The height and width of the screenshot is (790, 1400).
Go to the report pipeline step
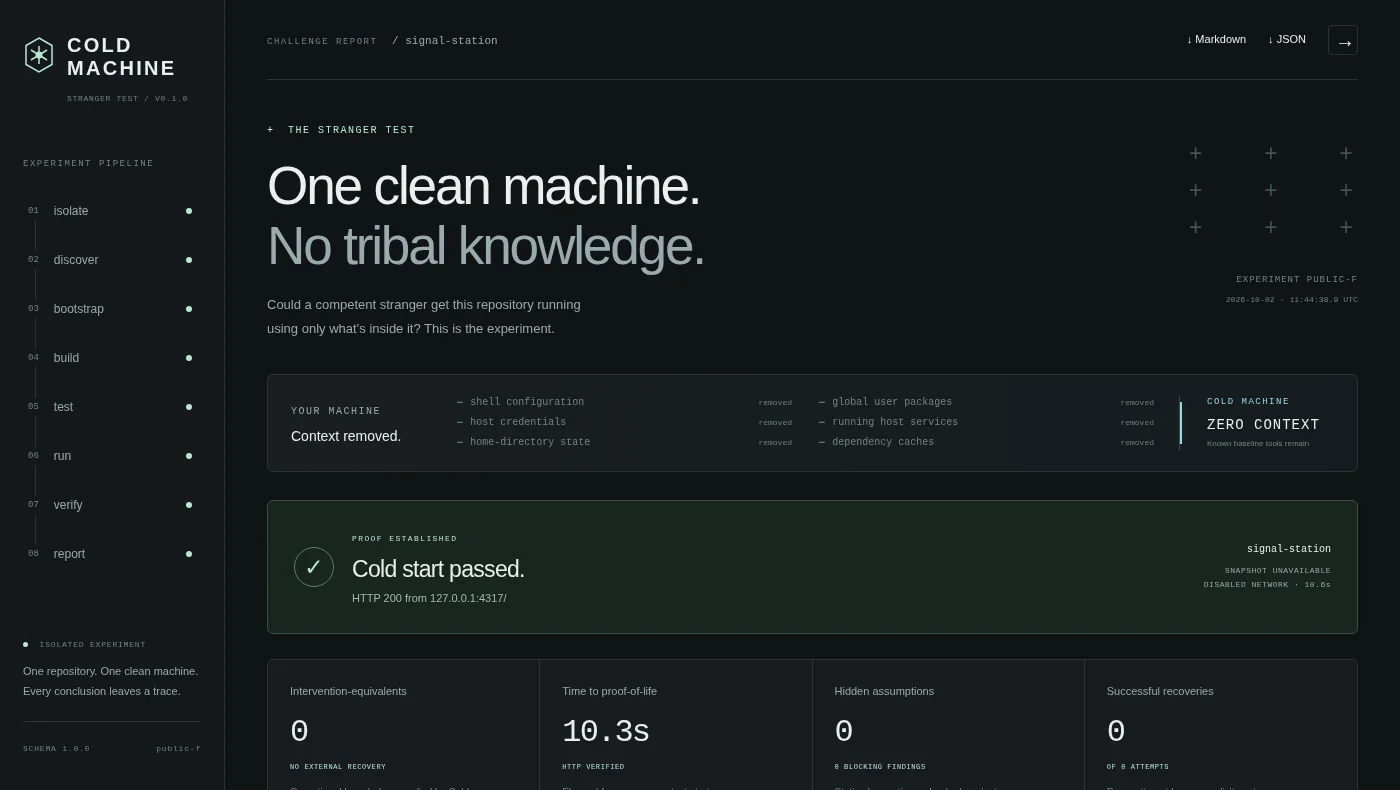tap(110, 554)
